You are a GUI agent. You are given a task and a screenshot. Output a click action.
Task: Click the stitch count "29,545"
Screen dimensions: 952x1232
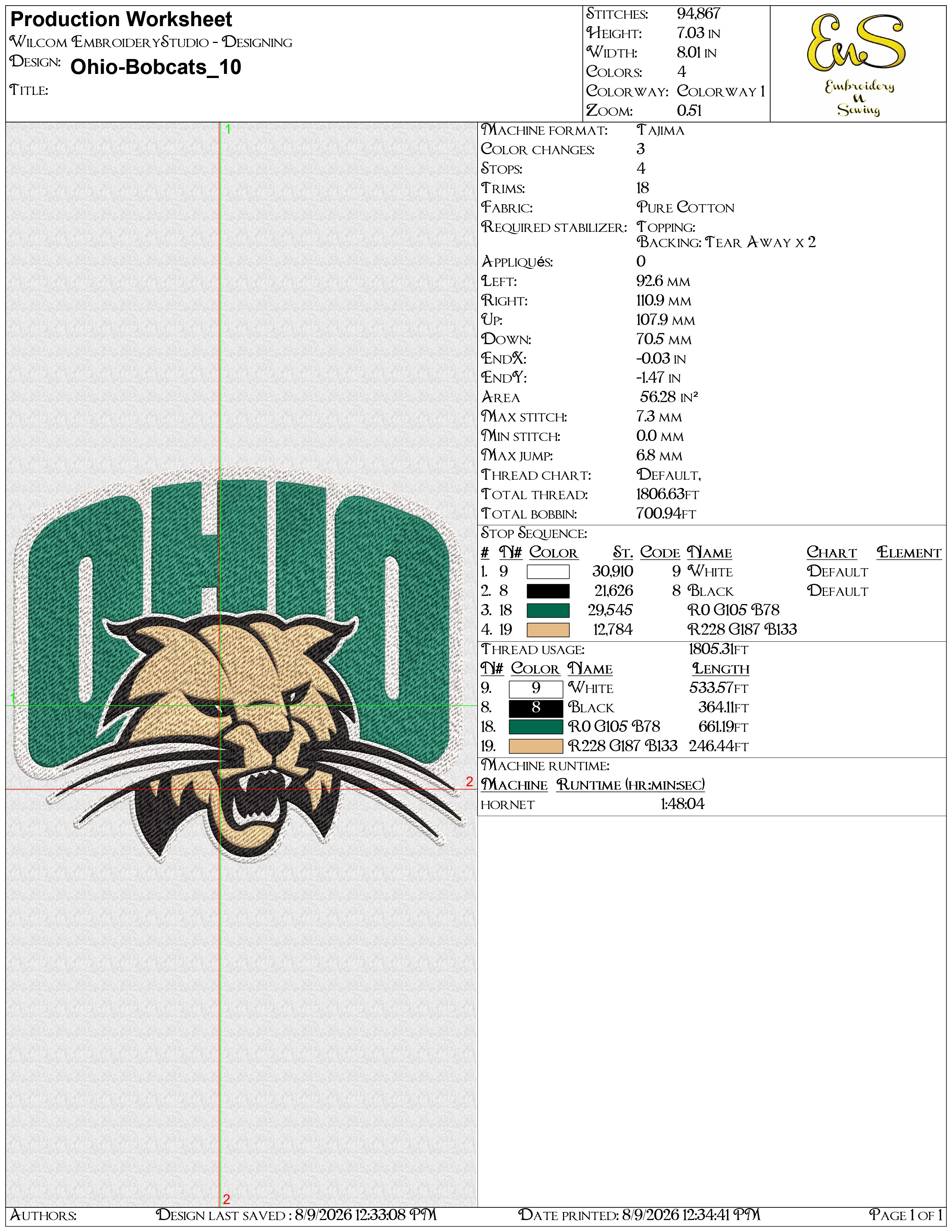[x=611, y=610]
